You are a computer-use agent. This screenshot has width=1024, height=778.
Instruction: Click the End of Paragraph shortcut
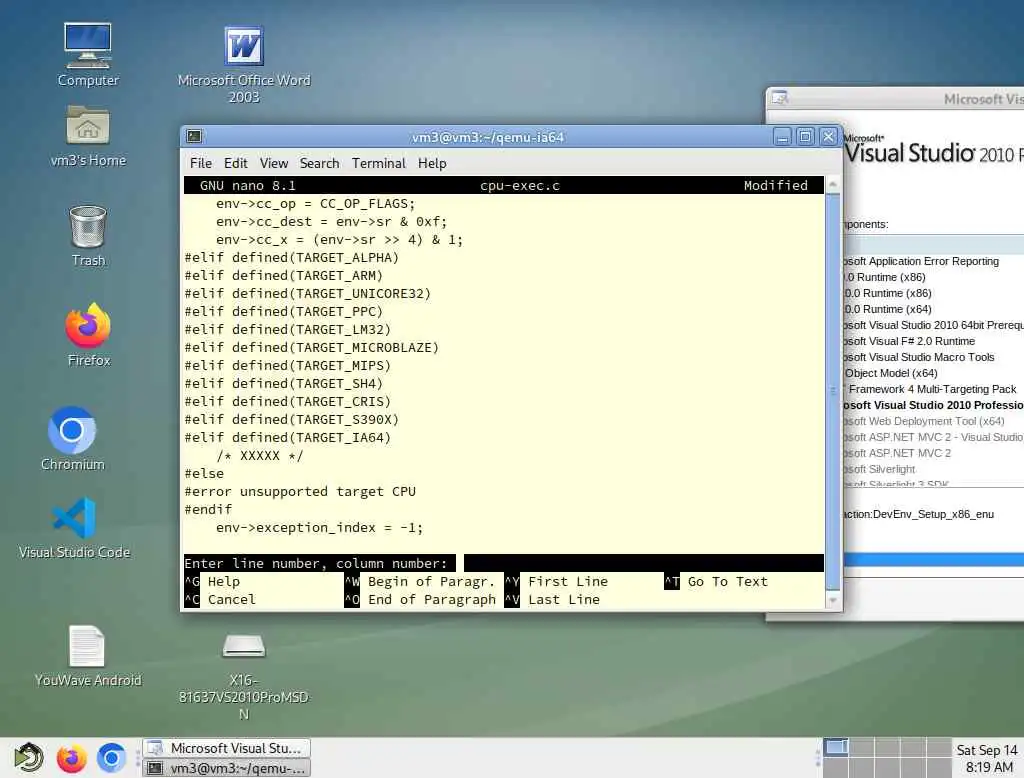(420, 600)
